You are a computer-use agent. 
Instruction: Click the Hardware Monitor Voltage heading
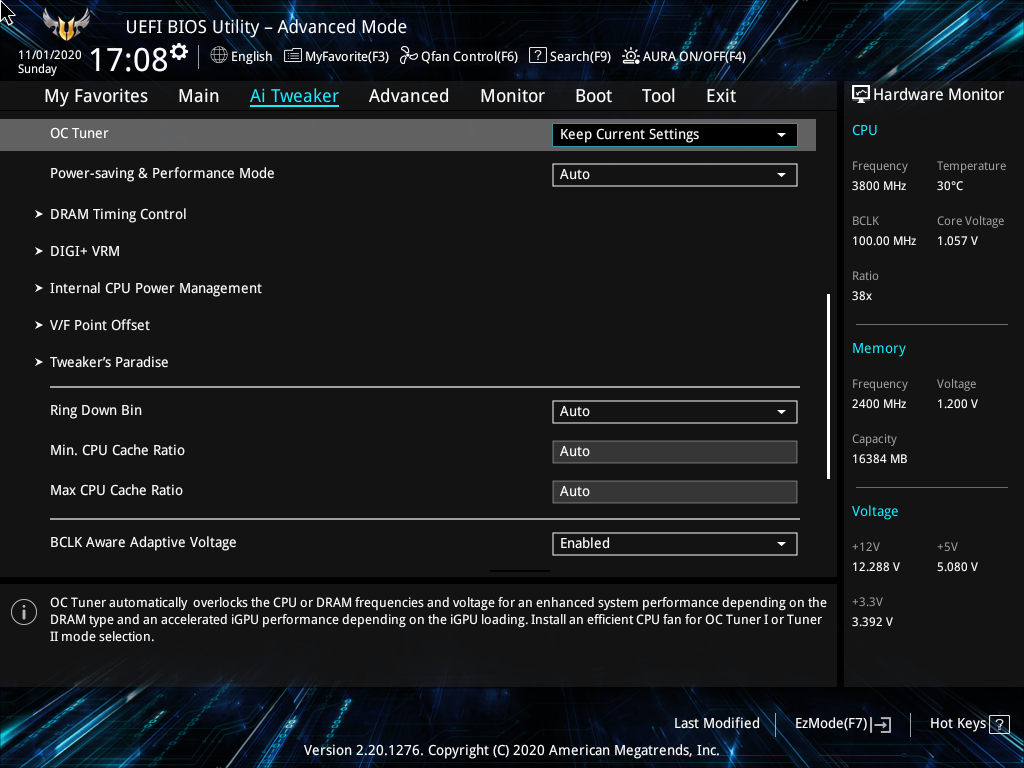click(874, 511)
